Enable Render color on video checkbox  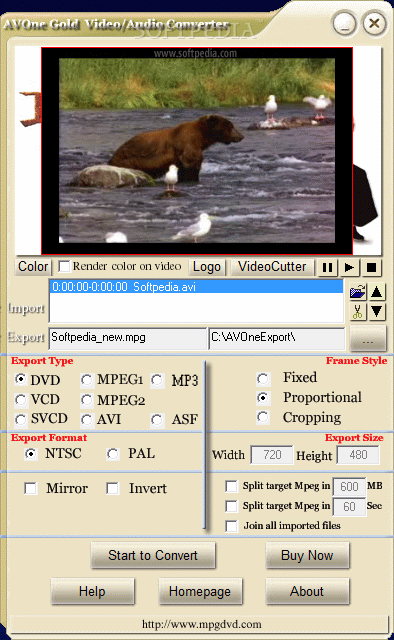64,267
